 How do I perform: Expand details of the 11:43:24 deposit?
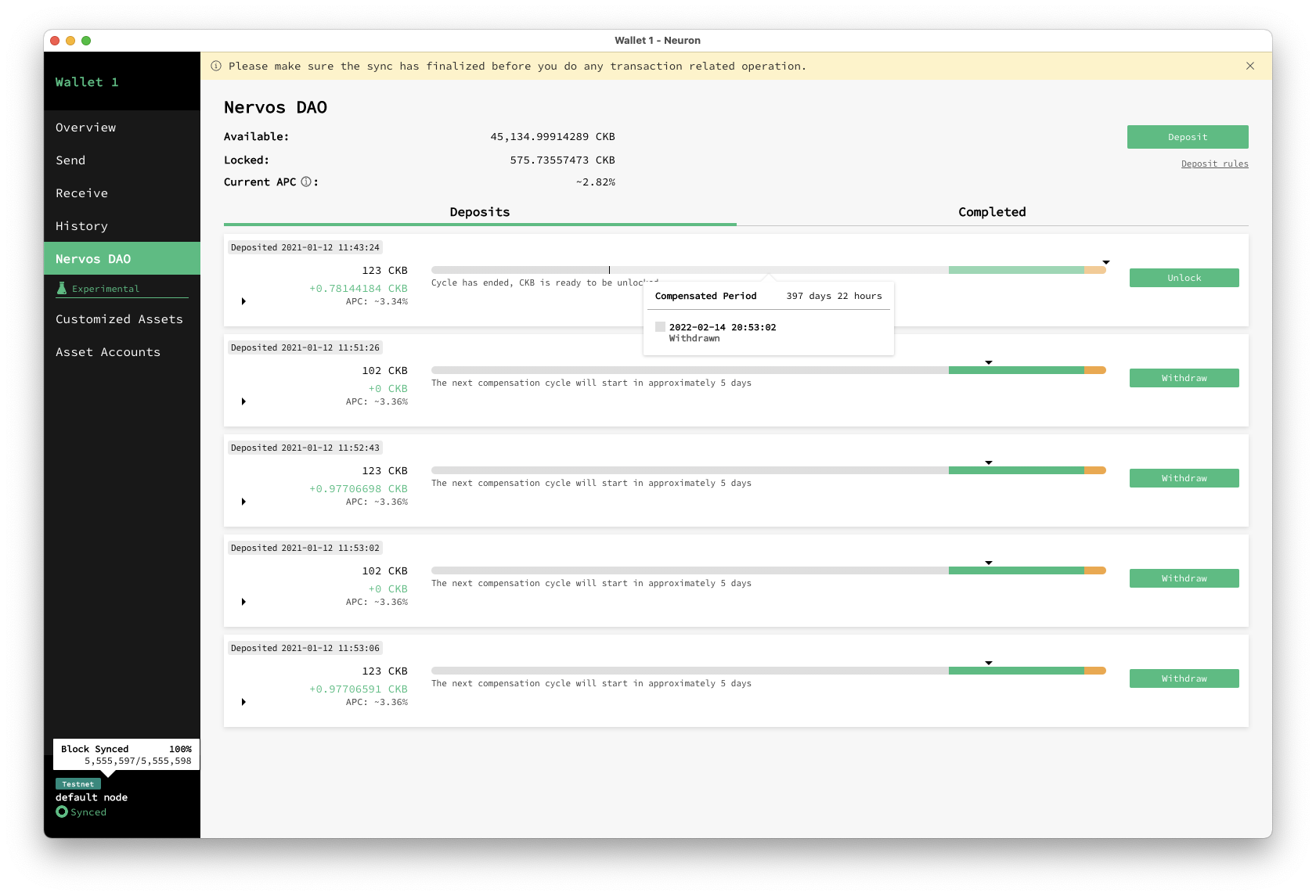click(x=243, y=300)
